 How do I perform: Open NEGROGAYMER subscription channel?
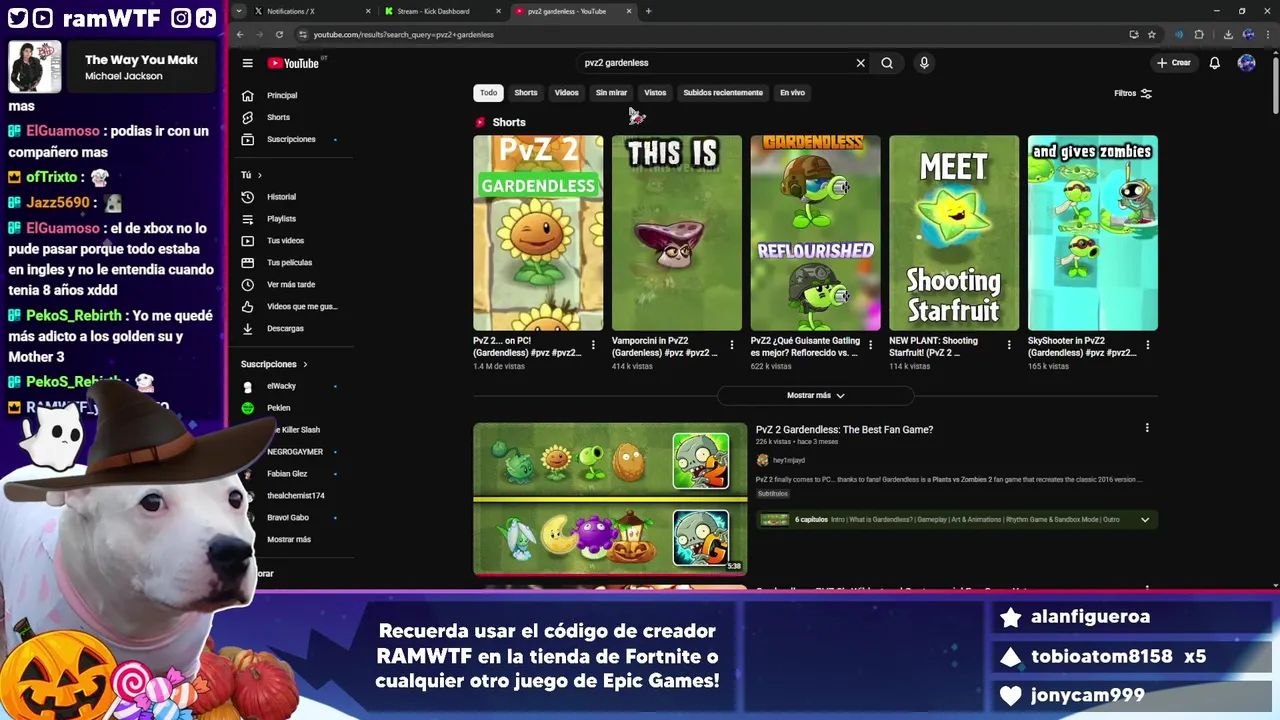[x=295, y=452]
